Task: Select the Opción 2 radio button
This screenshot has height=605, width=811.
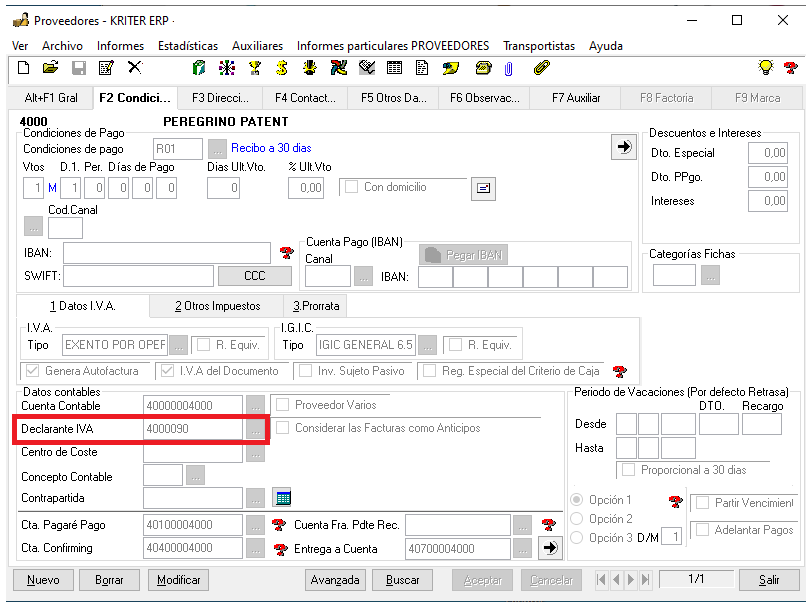Action: point(577,519)
